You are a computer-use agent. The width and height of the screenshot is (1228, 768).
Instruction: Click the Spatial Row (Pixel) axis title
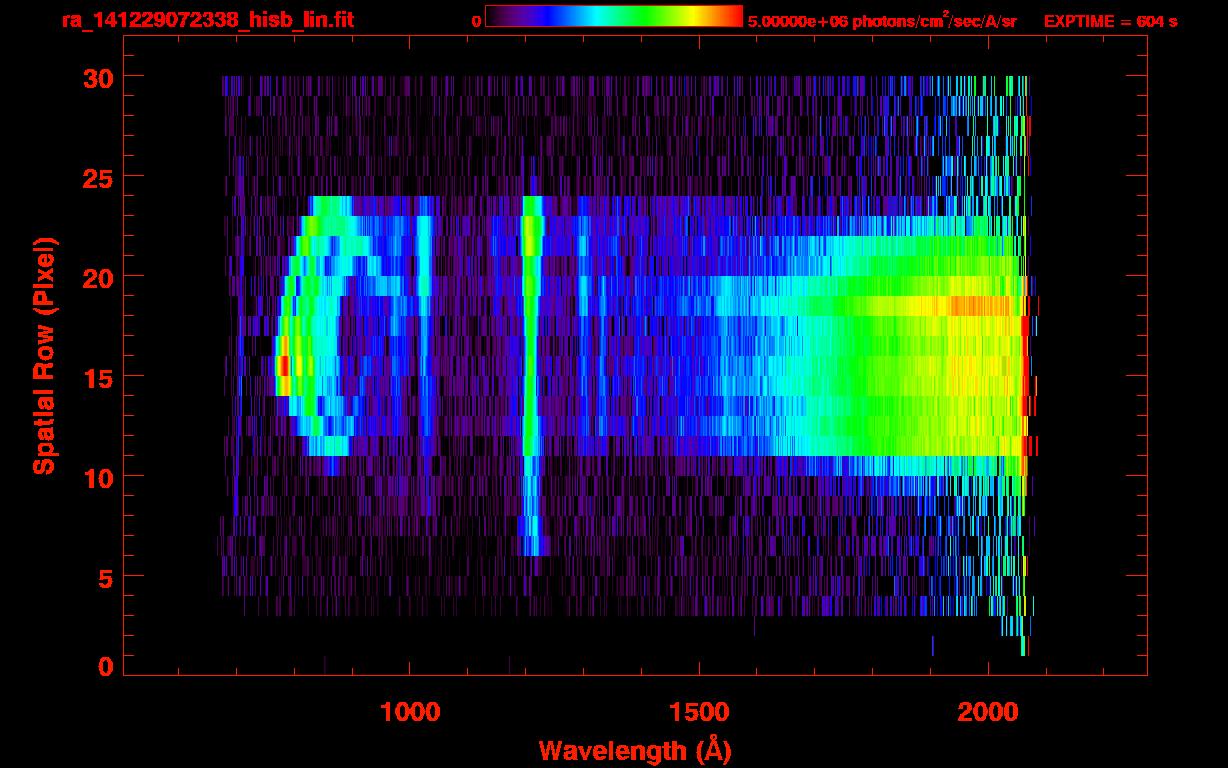click(43, 356)
